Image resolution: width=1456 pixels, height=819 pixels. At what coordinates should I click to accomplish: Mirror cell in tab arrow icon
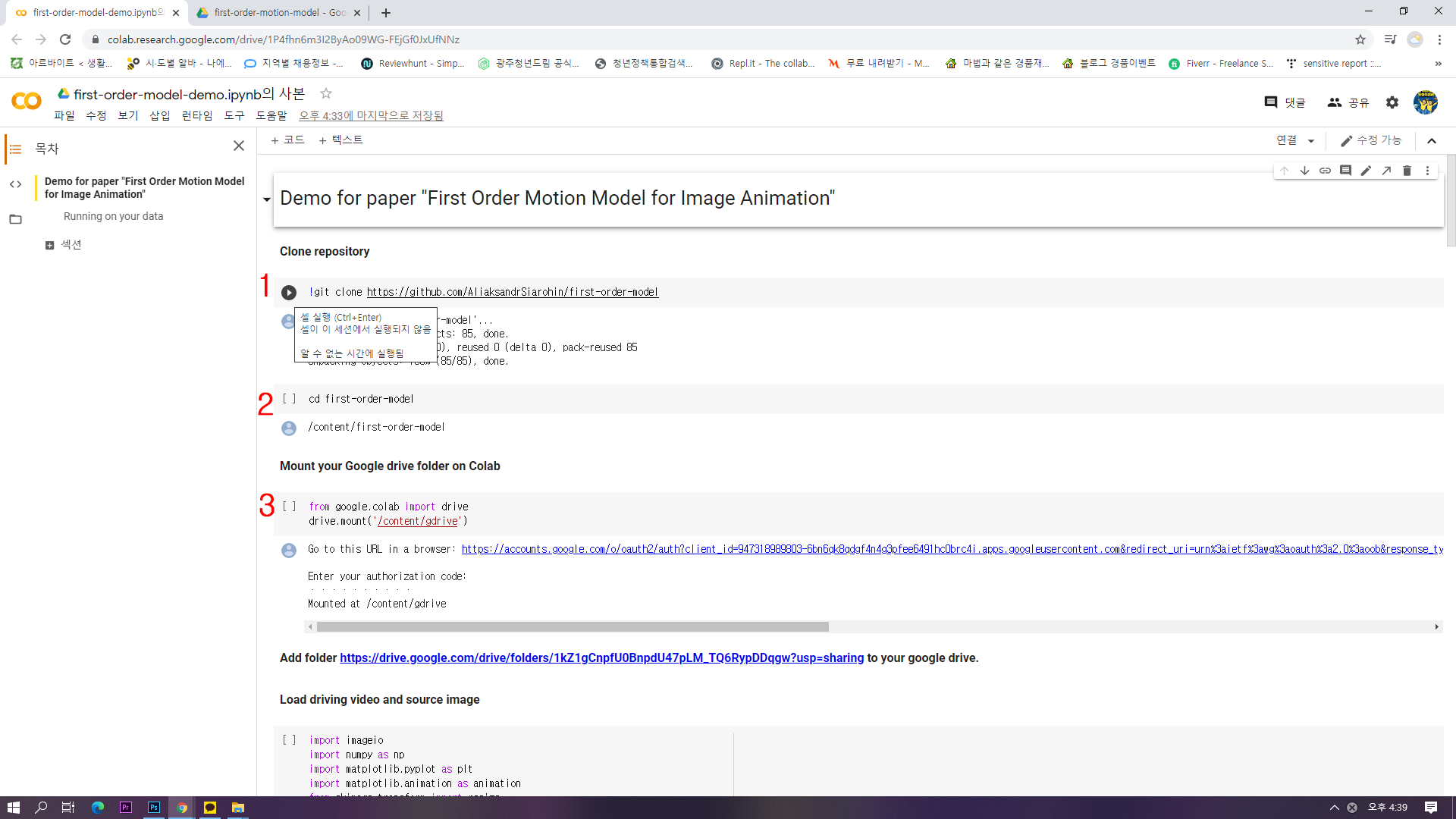[1386, 171]
